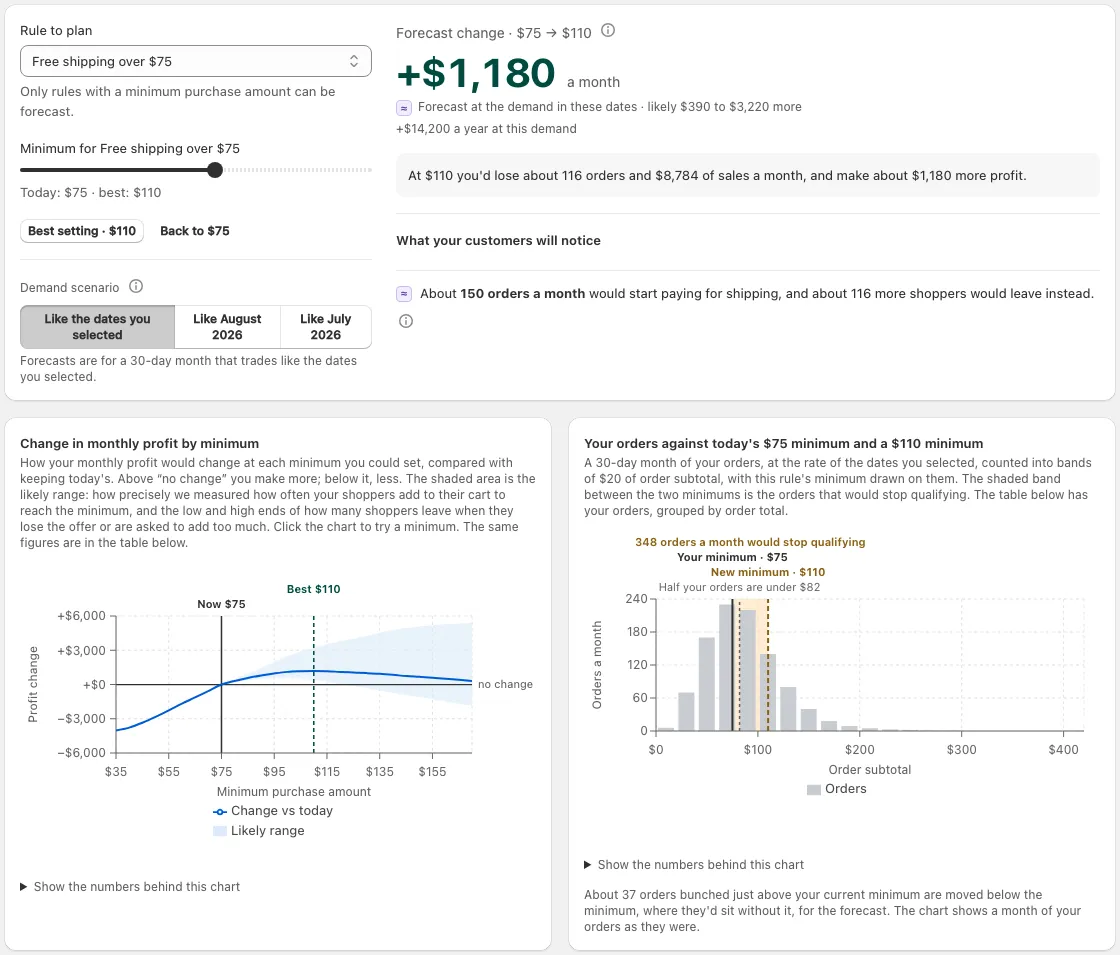Viewport: 1120px width, 955px height.
Task: Click the minimum purchase slider handle
Action: [x=215, y=170]
